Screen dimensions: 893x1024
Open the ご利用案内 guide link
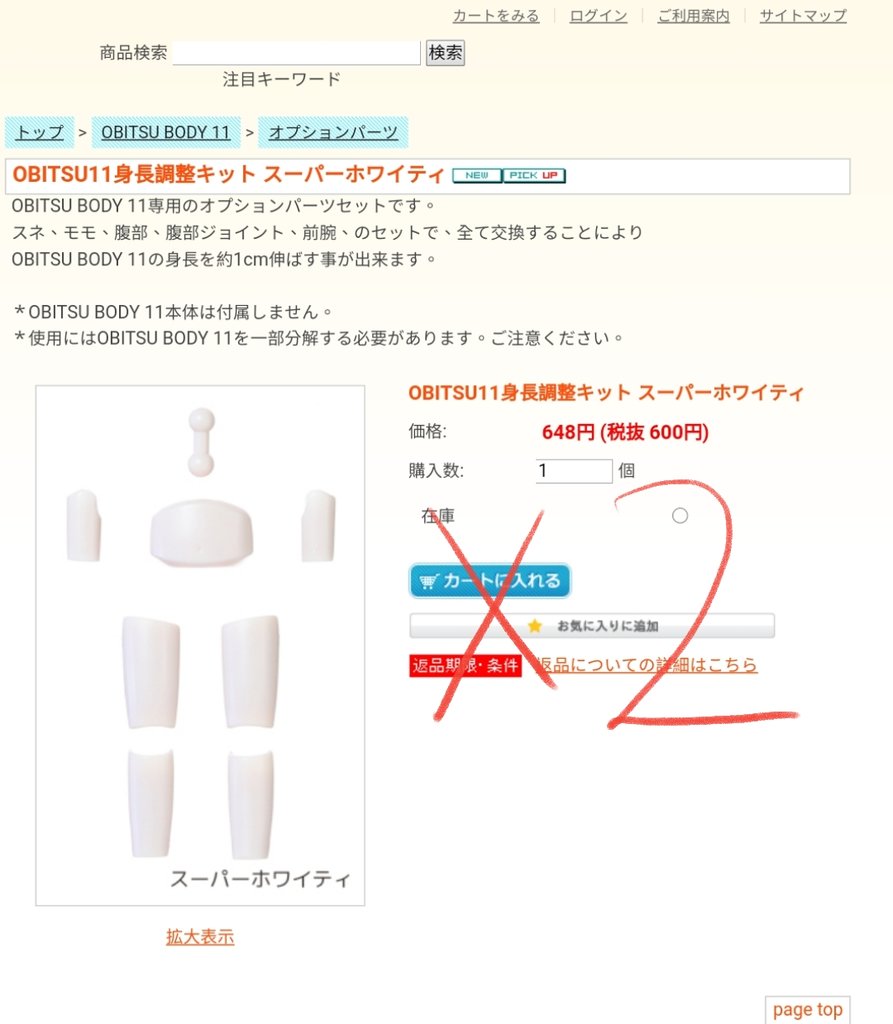pyautogui.click(x=693, y=16)
